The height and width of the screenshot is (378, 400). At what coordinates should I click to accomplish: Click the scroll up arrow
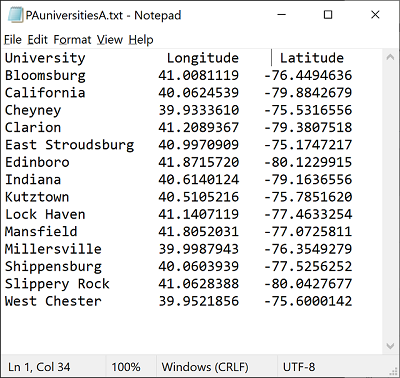click(x=390, y=57)
